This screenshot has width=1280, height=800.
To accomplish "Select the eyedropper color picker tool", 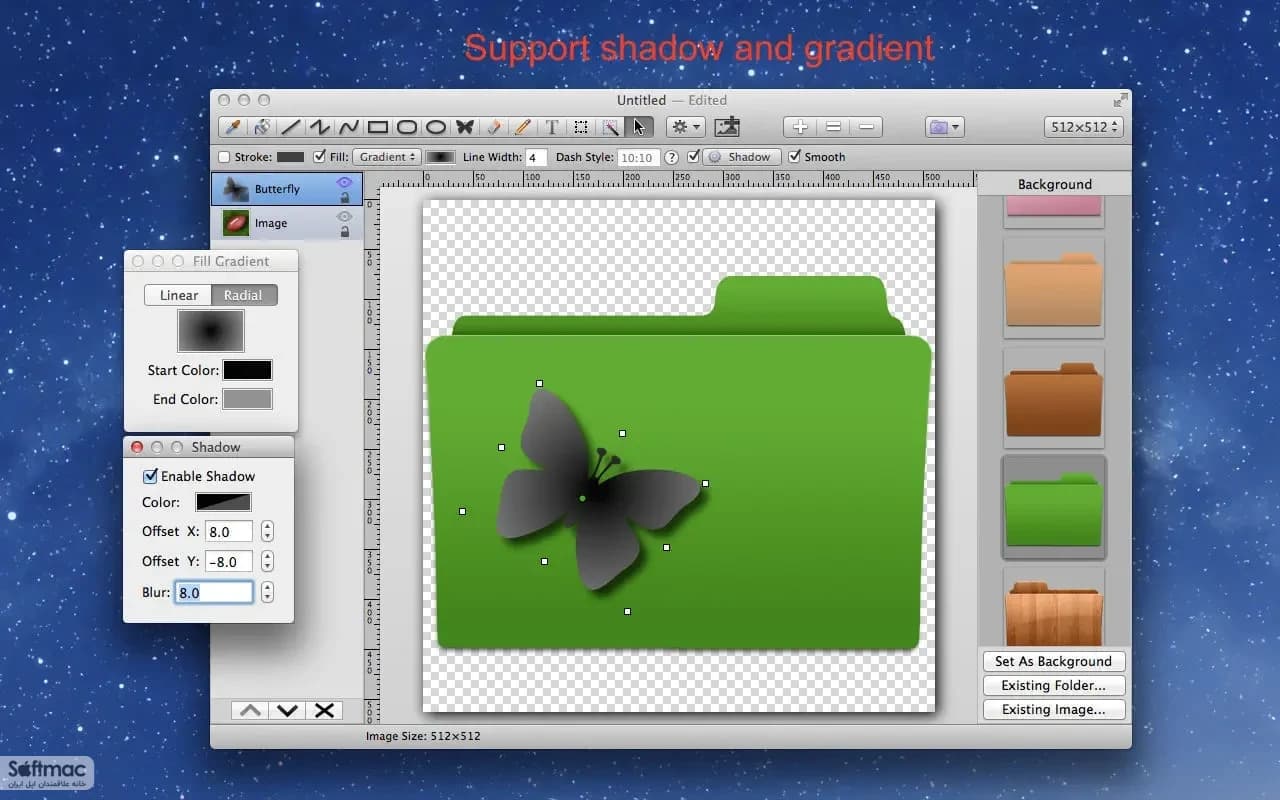I will 233,127.
